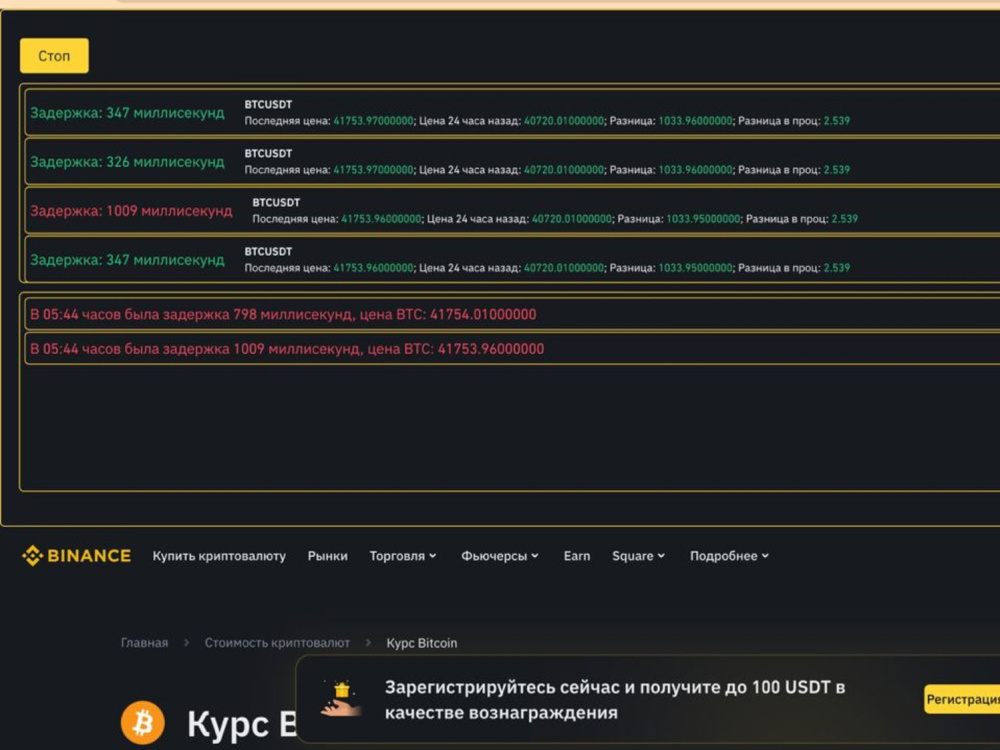The image size is (1000, 750).
Task: Click the BTCUSDT label in the 1009 ms row
Action: tap(276, 202)
